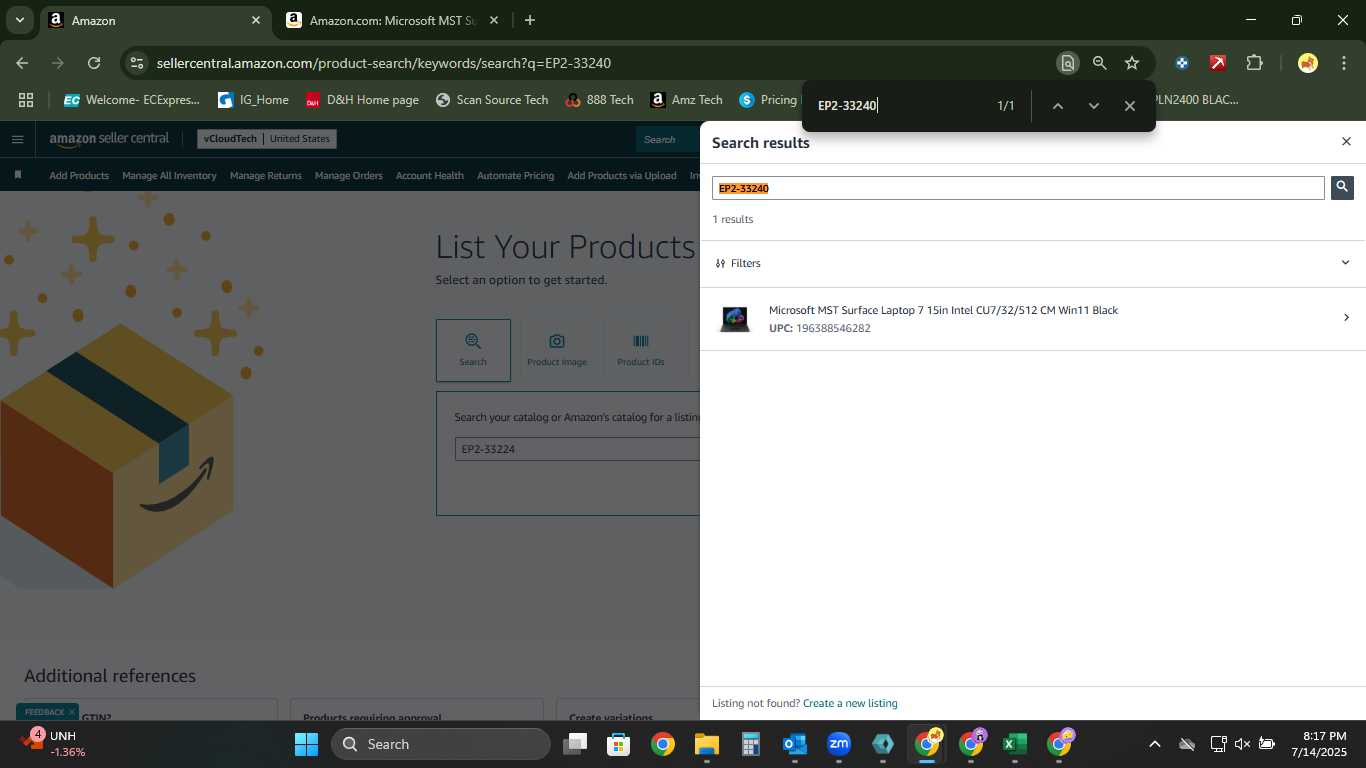
Task: Select the Product IDs barcode tile
Action: [641, 350]
